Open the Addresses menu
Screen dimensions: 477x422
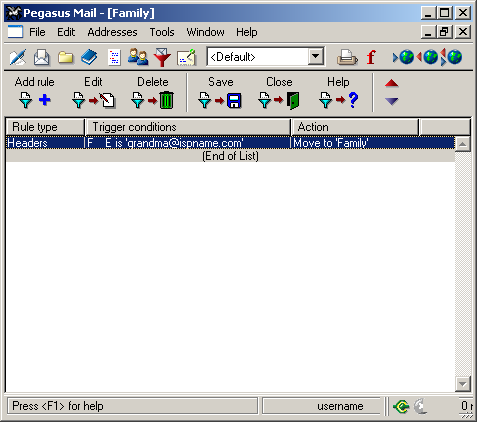pos(112,32)
